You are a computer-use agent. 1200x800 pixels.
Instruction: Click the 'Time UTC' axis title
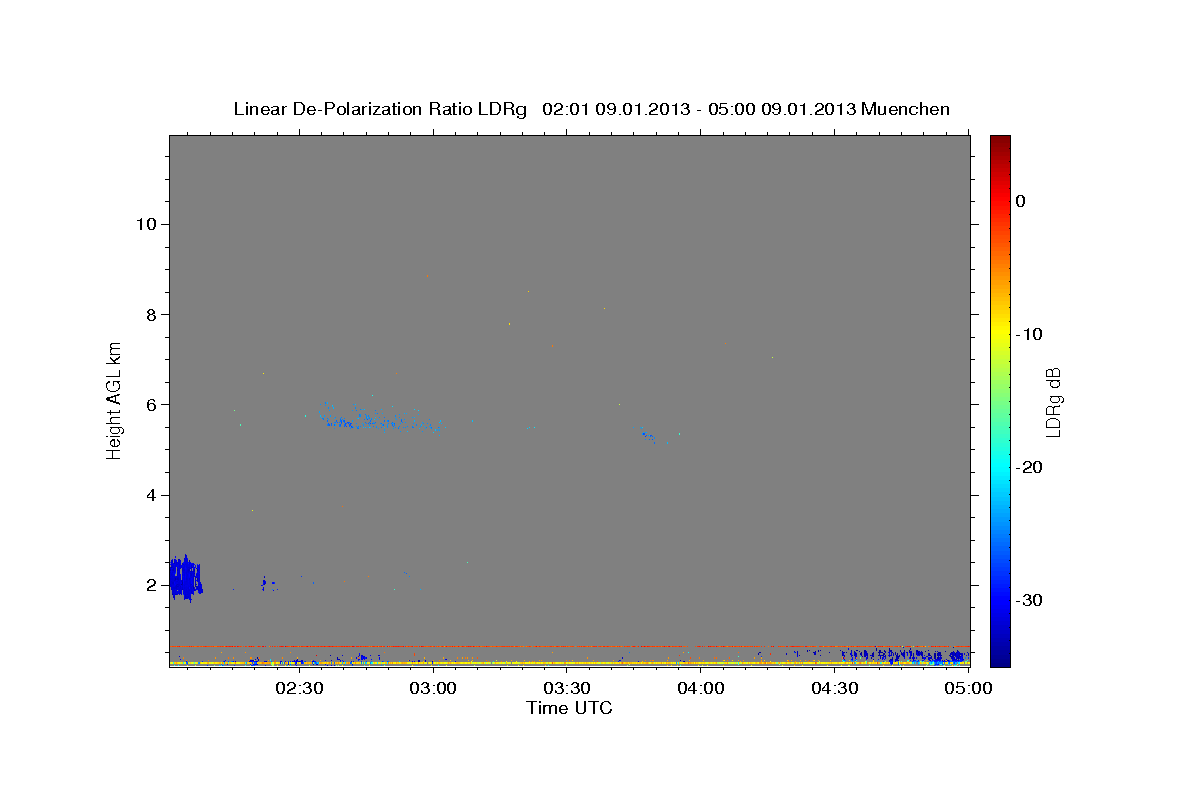[x=569, y=708]
